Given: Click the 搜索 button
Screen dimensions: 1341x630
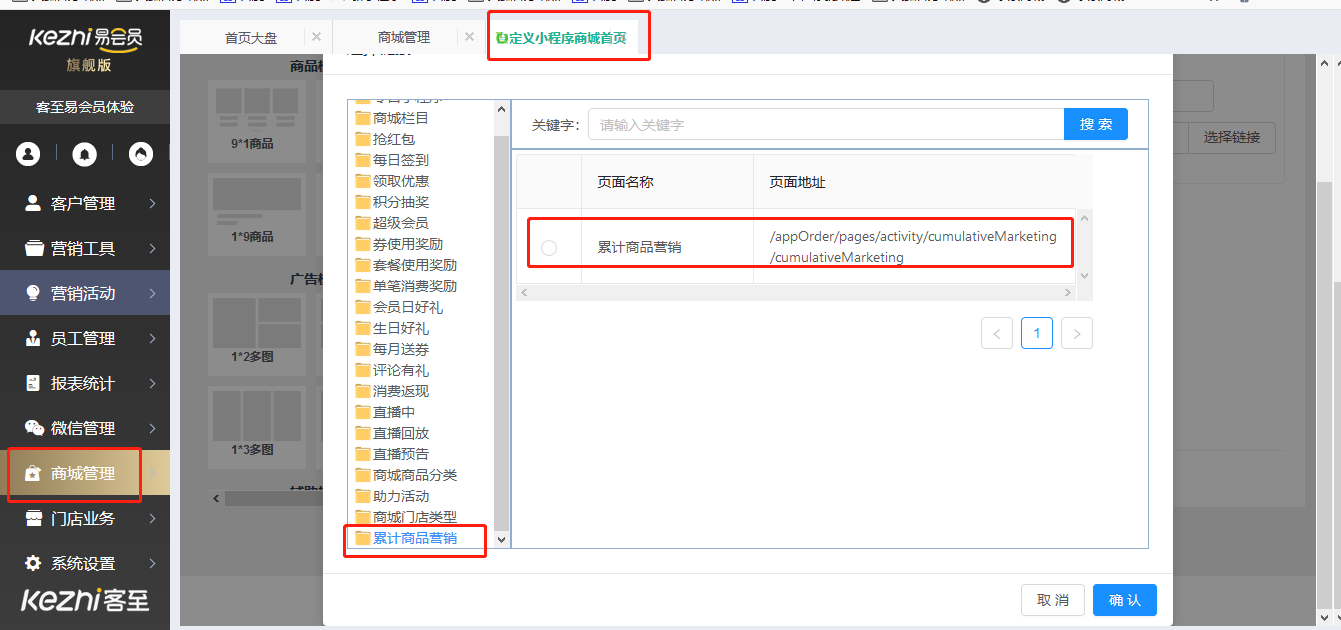Looking at the screenshot, I should coord(1096,124).
